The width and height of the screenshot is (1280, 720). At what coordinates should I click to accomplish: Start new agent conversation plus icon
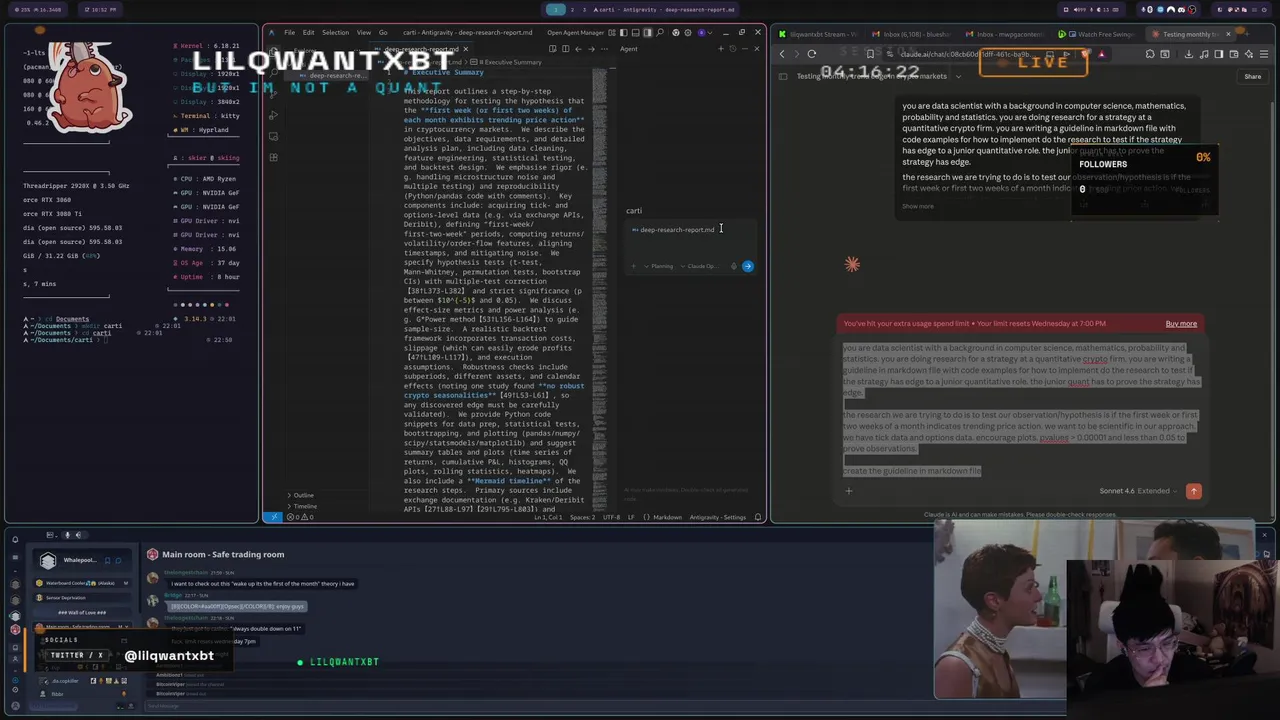pos(721,49)
